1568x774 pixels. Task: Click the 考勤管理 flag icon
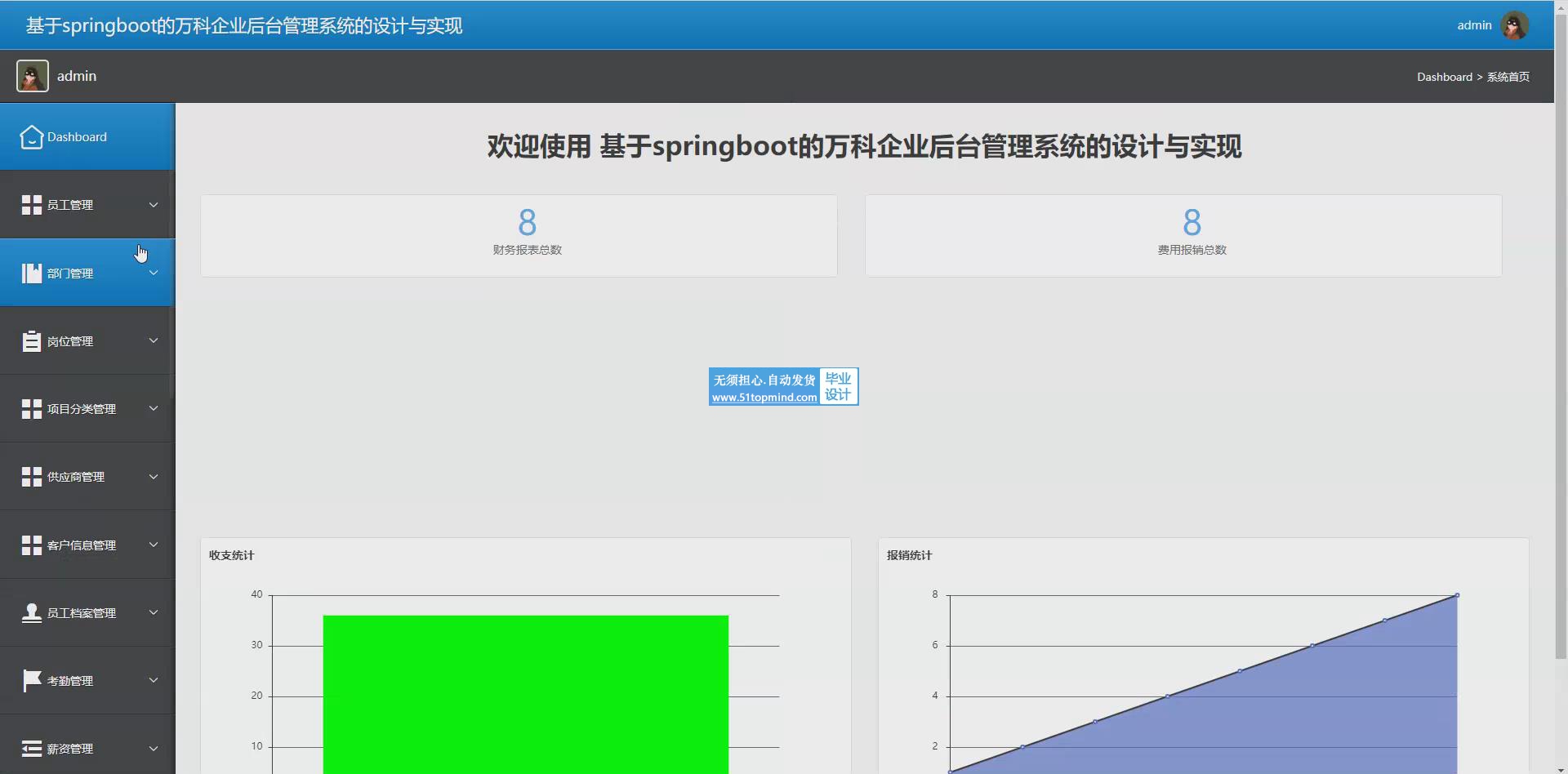click(x=32, y=681)
